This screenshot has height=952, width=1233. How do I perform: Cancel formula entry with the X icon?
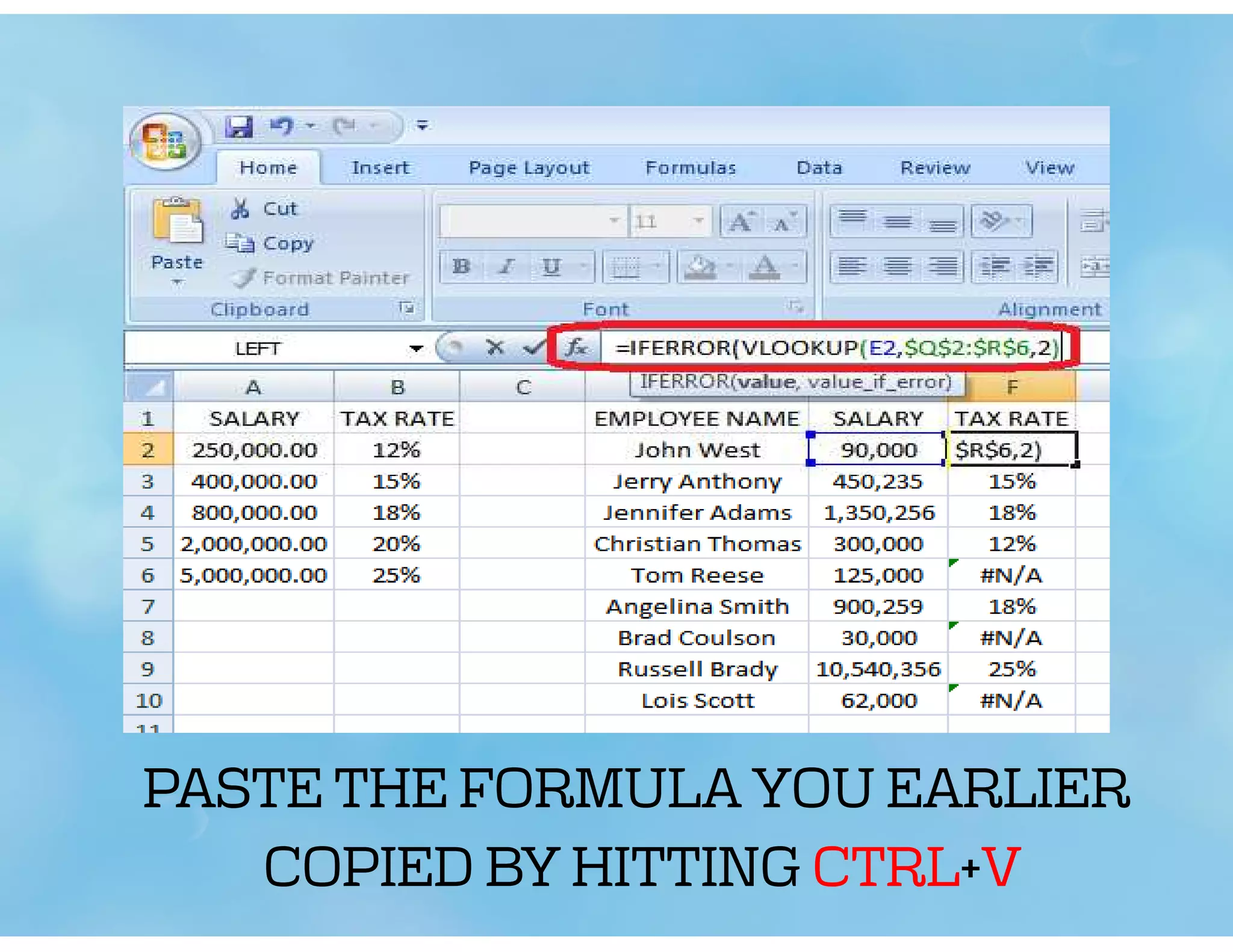(495, 347)
